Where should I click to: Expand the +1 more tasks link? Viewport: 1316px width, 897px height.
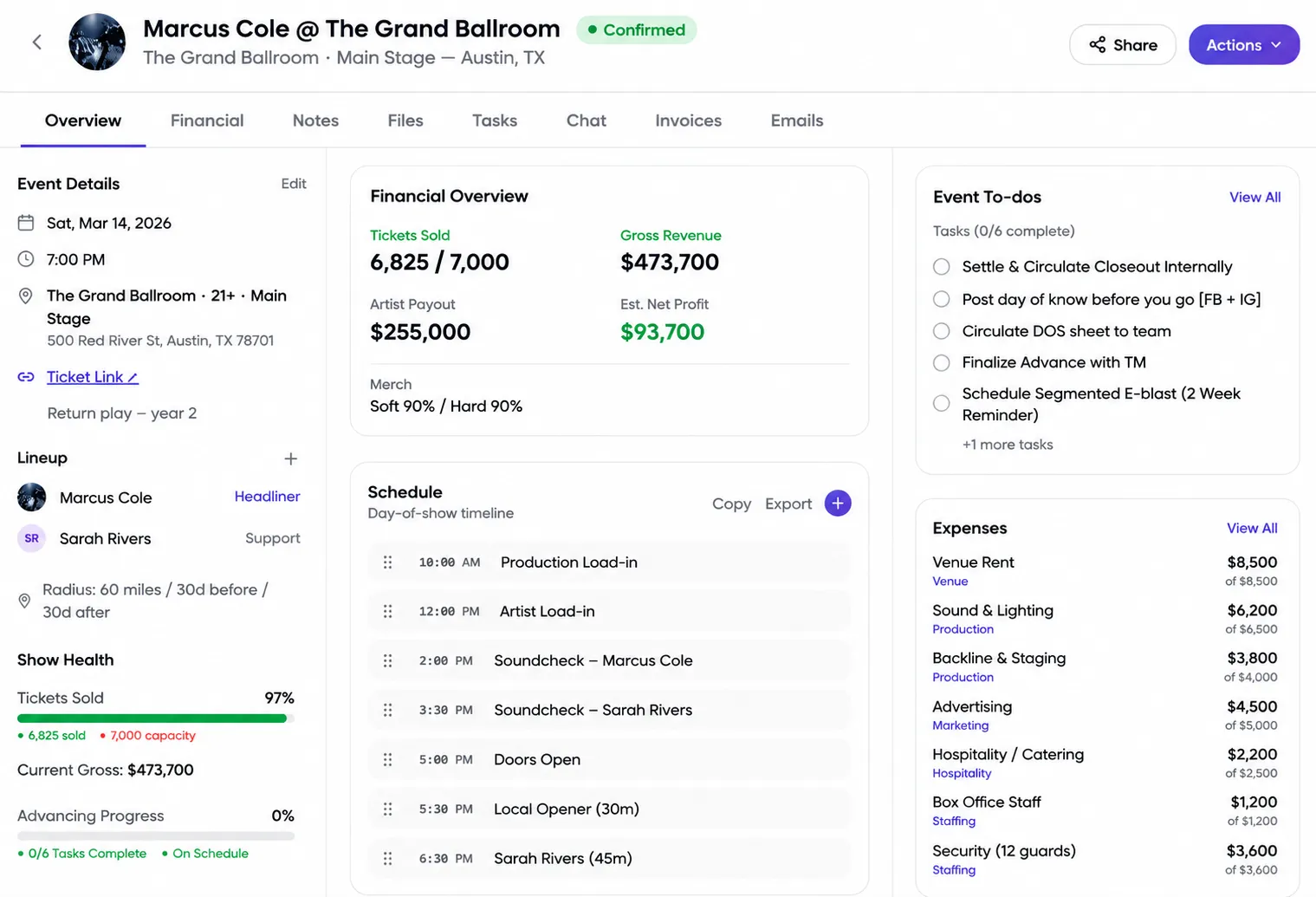1008,445
